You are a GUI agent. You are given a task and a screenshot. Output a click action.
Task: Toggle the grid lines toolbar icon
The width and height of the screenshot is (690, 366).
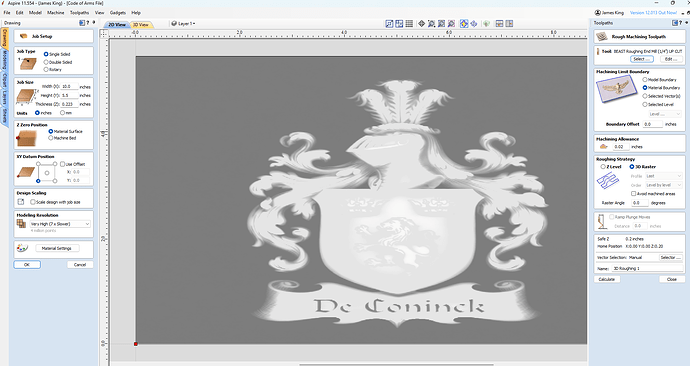click(x=409, y=24)
